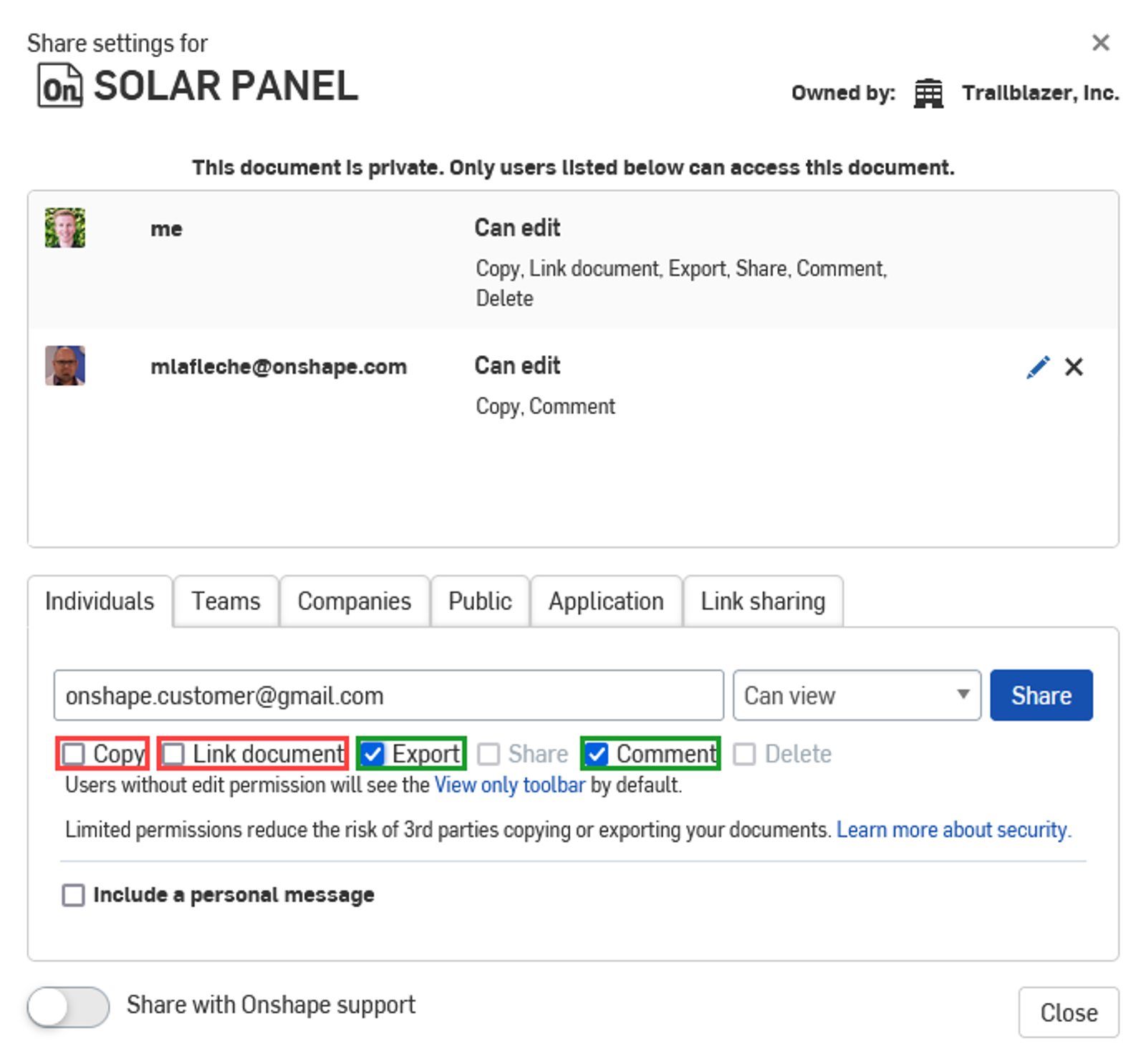Image resolution: width=1146 pixels, height=1064 pixels.
Task: Select the Public tab
Action: coord(479,601)
